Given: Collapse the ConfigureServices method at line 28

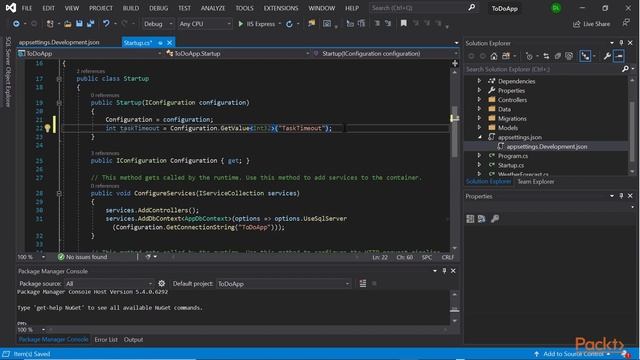Looking at the screenshot, I should tap(59, 193).
